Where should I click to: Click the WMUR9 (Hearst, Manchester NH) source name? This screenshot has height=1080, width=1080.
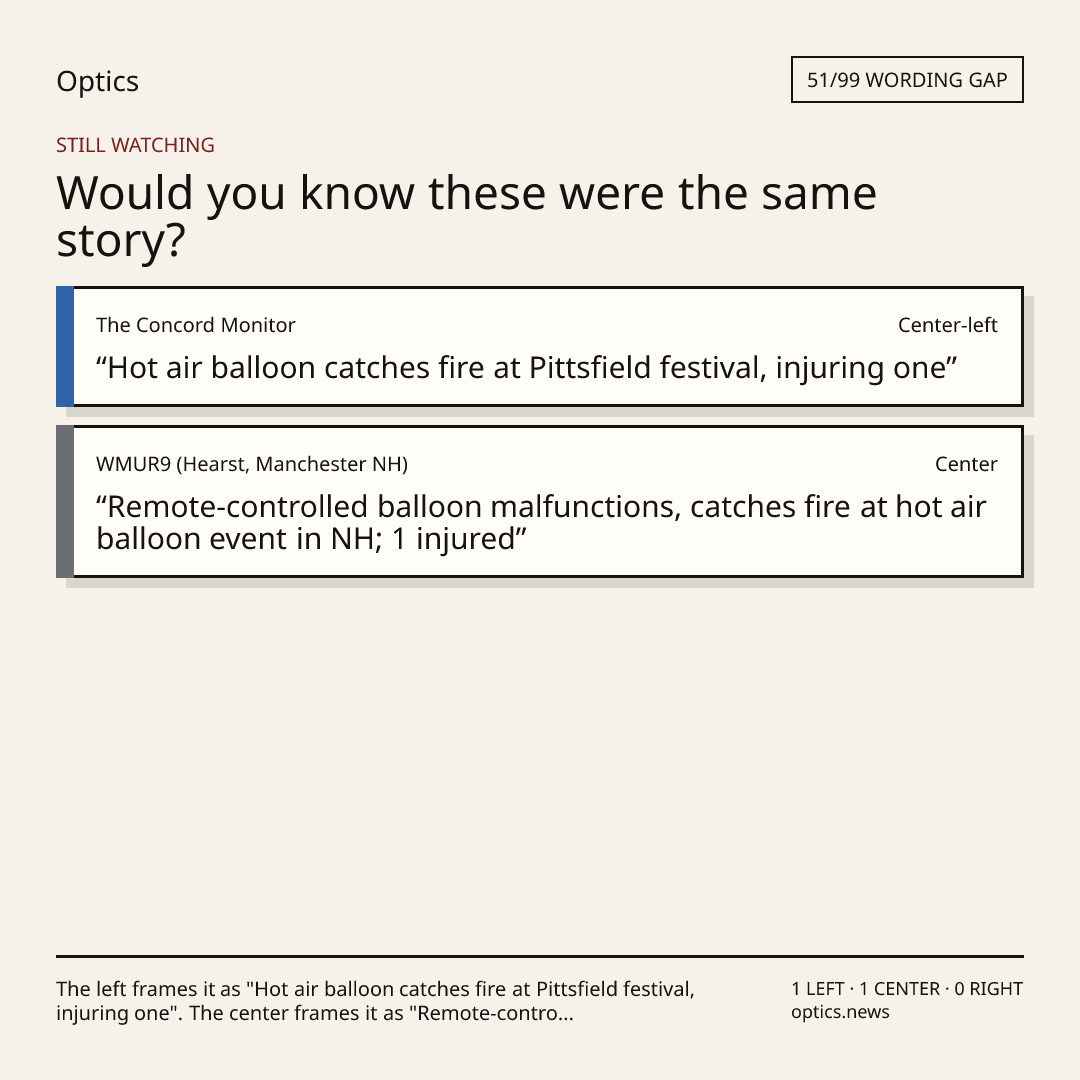pos(252,464)
